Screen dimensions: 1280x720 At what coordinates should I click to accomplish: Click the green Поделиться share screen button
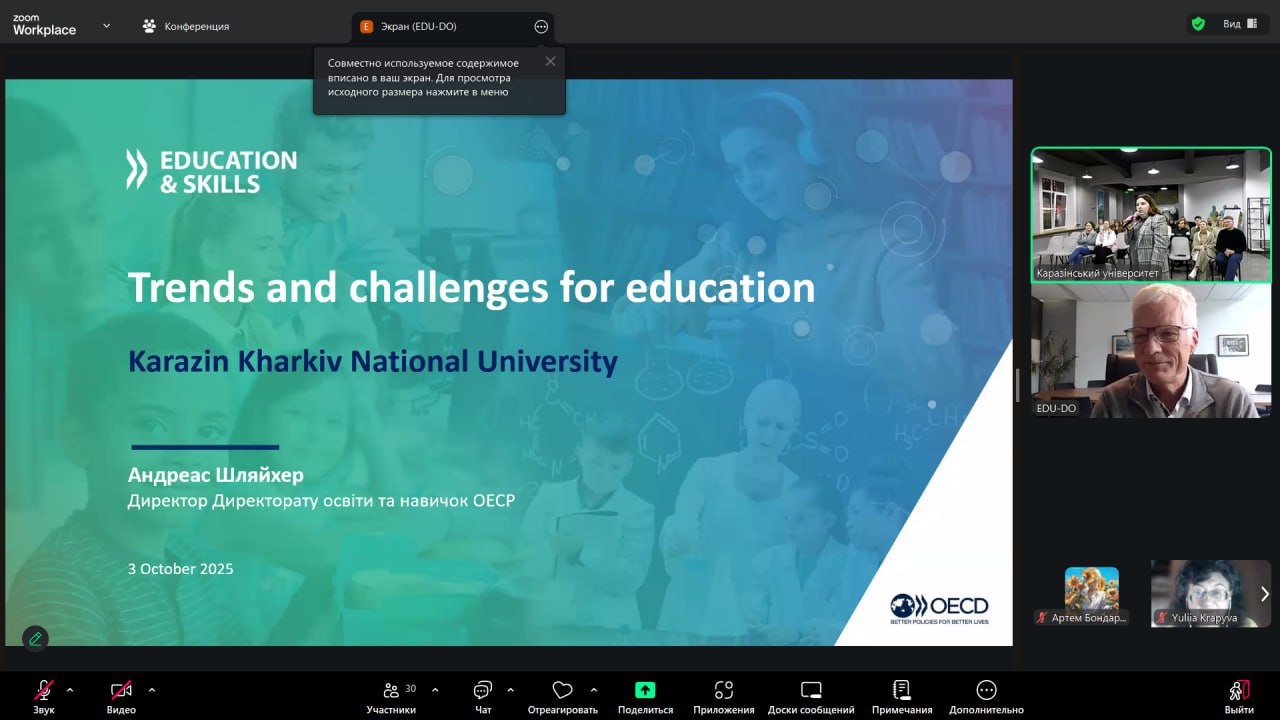pyautogui.click(x=645, y=691)
